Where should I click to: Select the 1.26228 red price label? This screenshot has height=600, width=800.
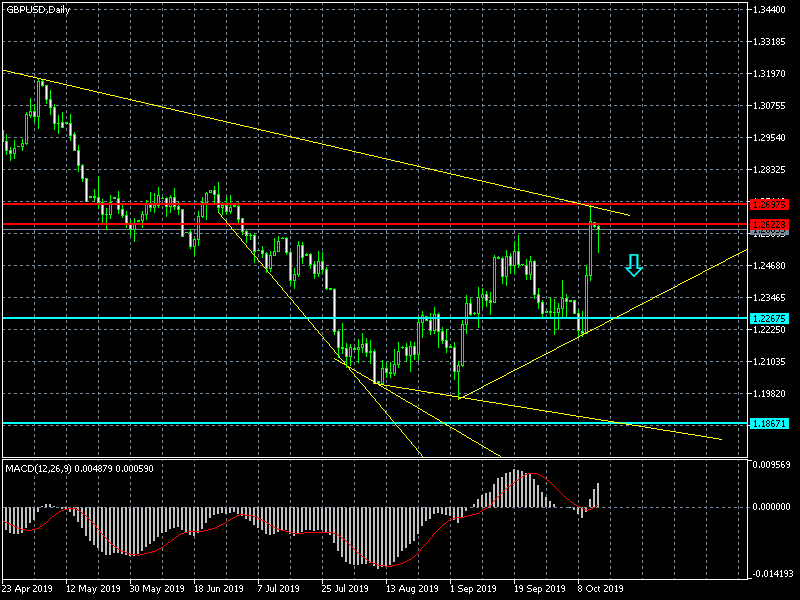point(769,224)
